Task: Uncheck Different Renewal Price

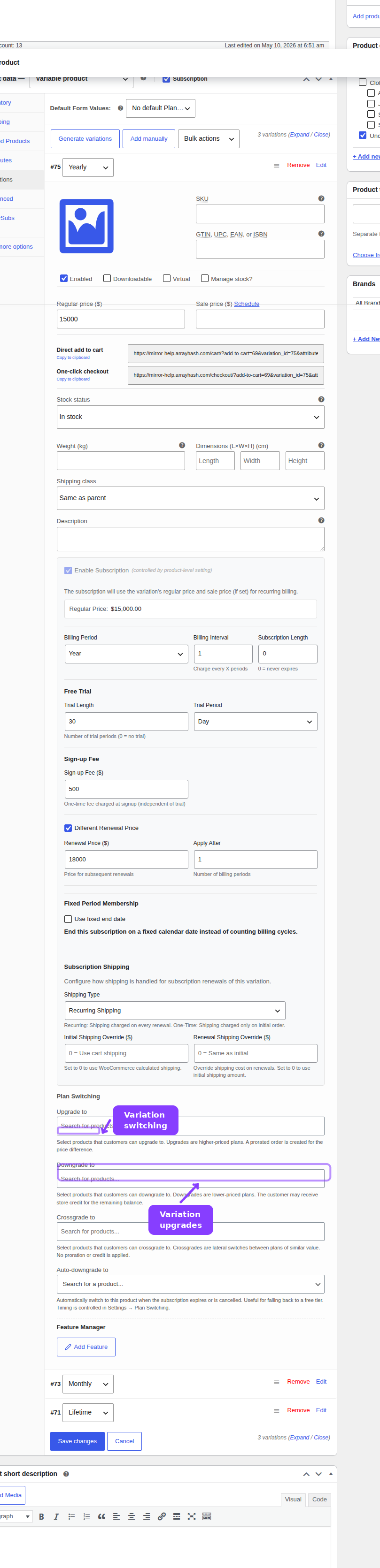Action: point(68,828)
